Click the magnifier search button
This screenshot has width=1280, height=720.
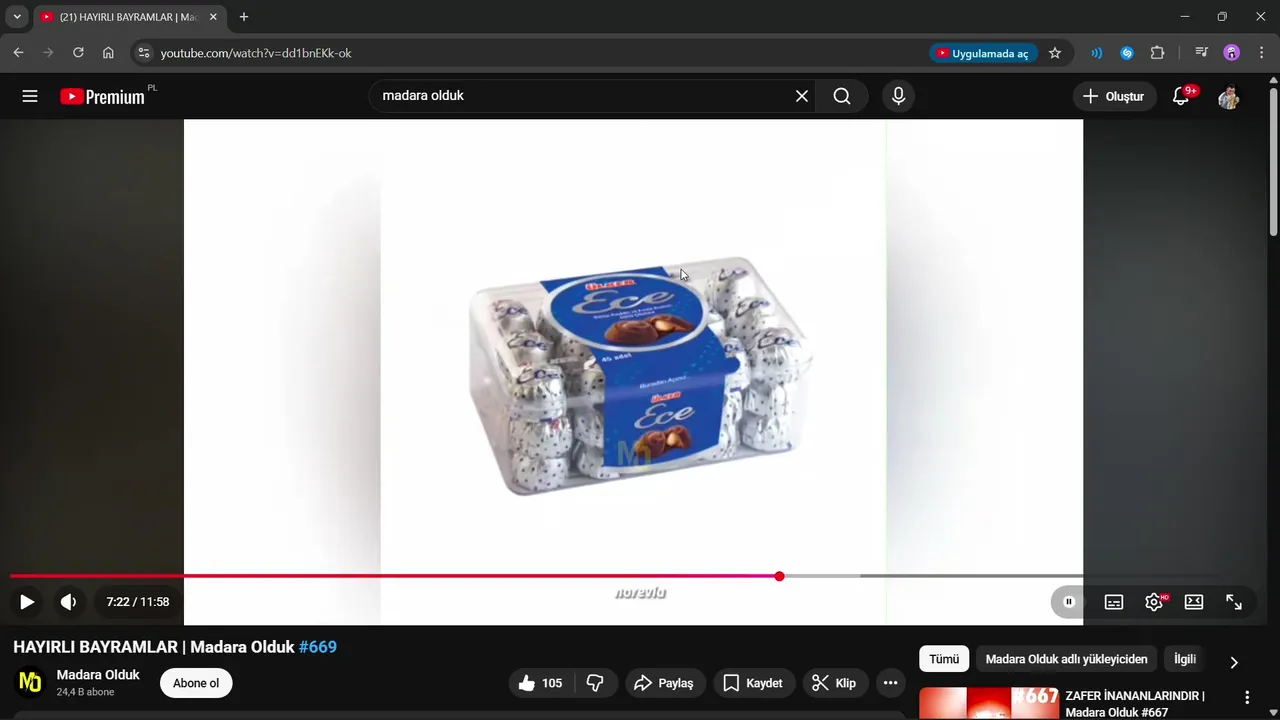tap(842, 96)
